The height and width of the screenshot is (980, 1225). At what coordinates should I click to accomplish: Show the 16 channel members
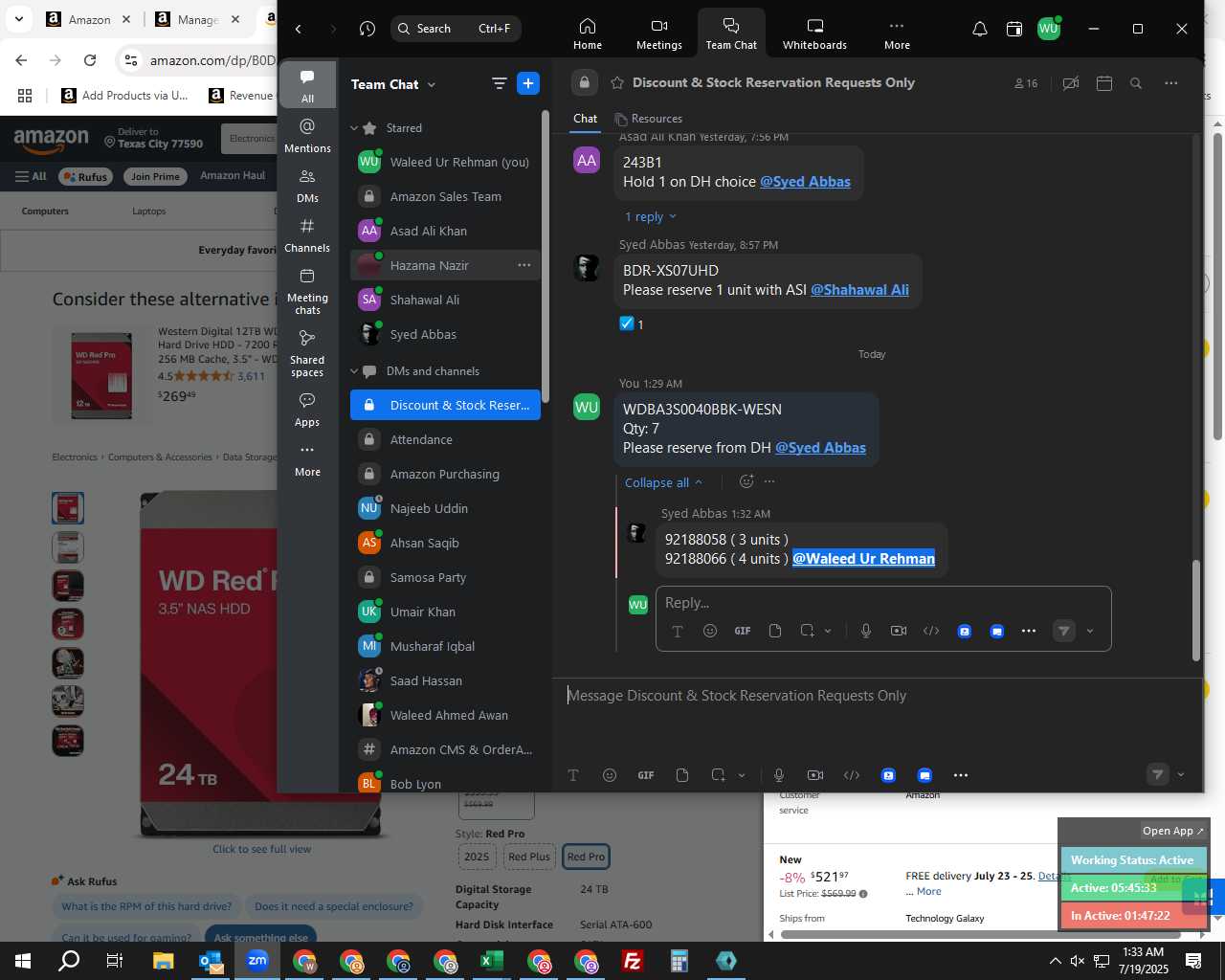pos(1026,83)
